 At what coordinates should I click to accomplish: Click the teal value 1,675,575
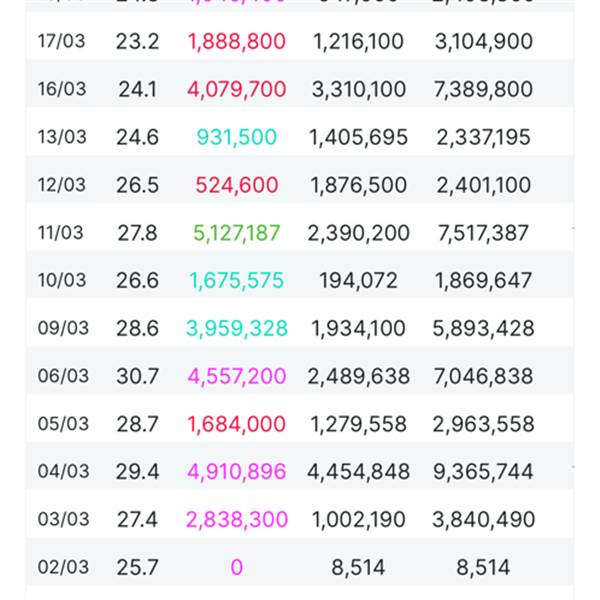click(x=237, y=281)
